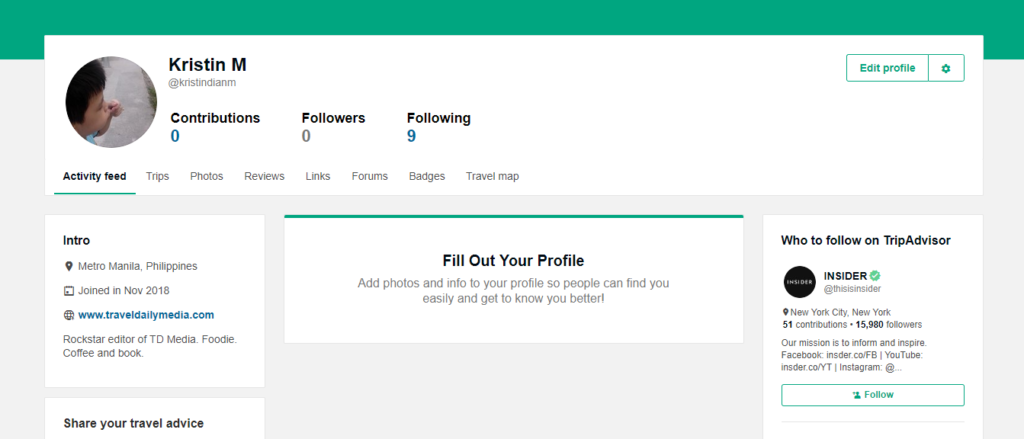1024x439 pixels.
Task: Go to the Links tab
Action: 318,176
